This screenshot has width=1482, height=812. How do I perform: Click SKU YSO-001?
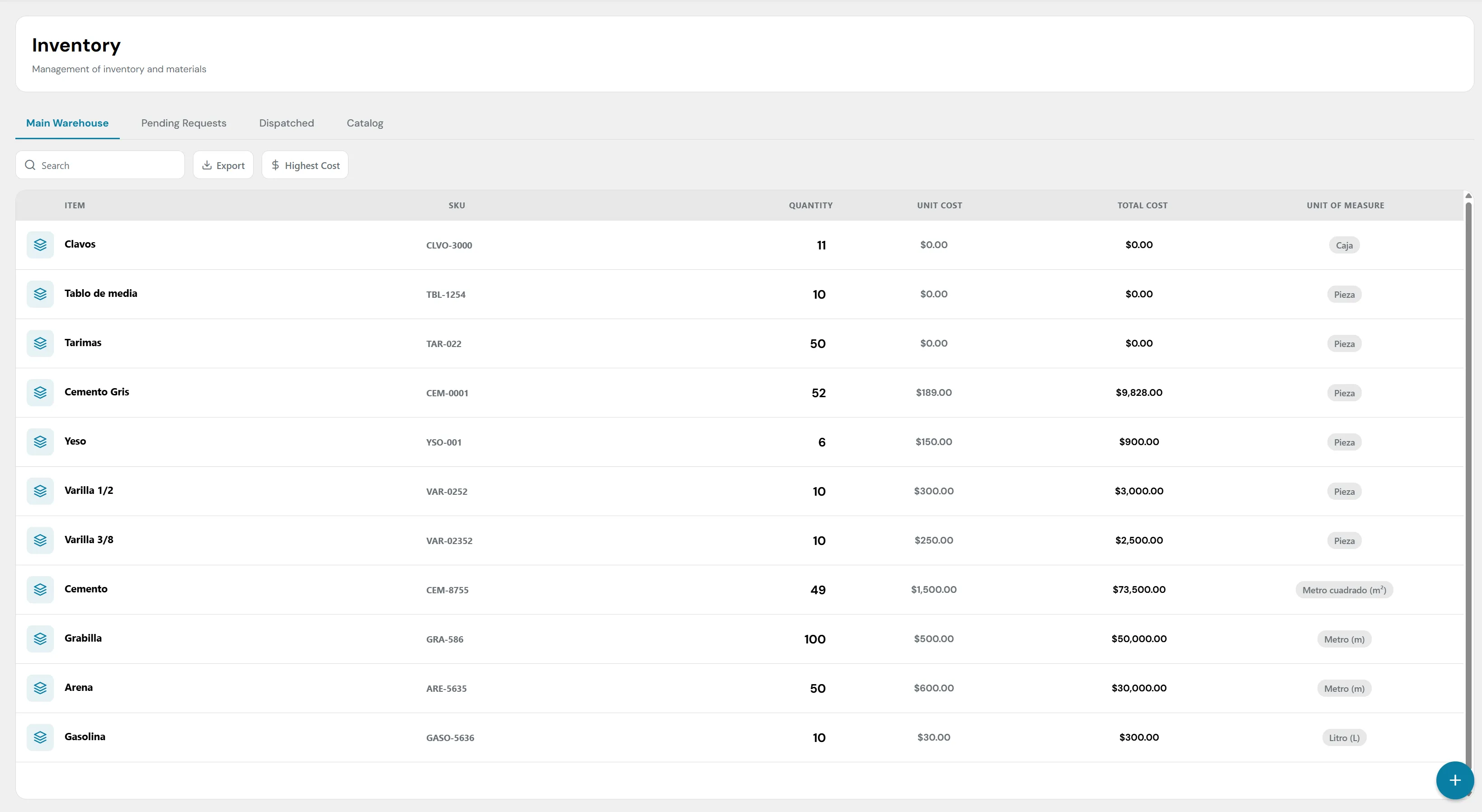pos(443,442)
